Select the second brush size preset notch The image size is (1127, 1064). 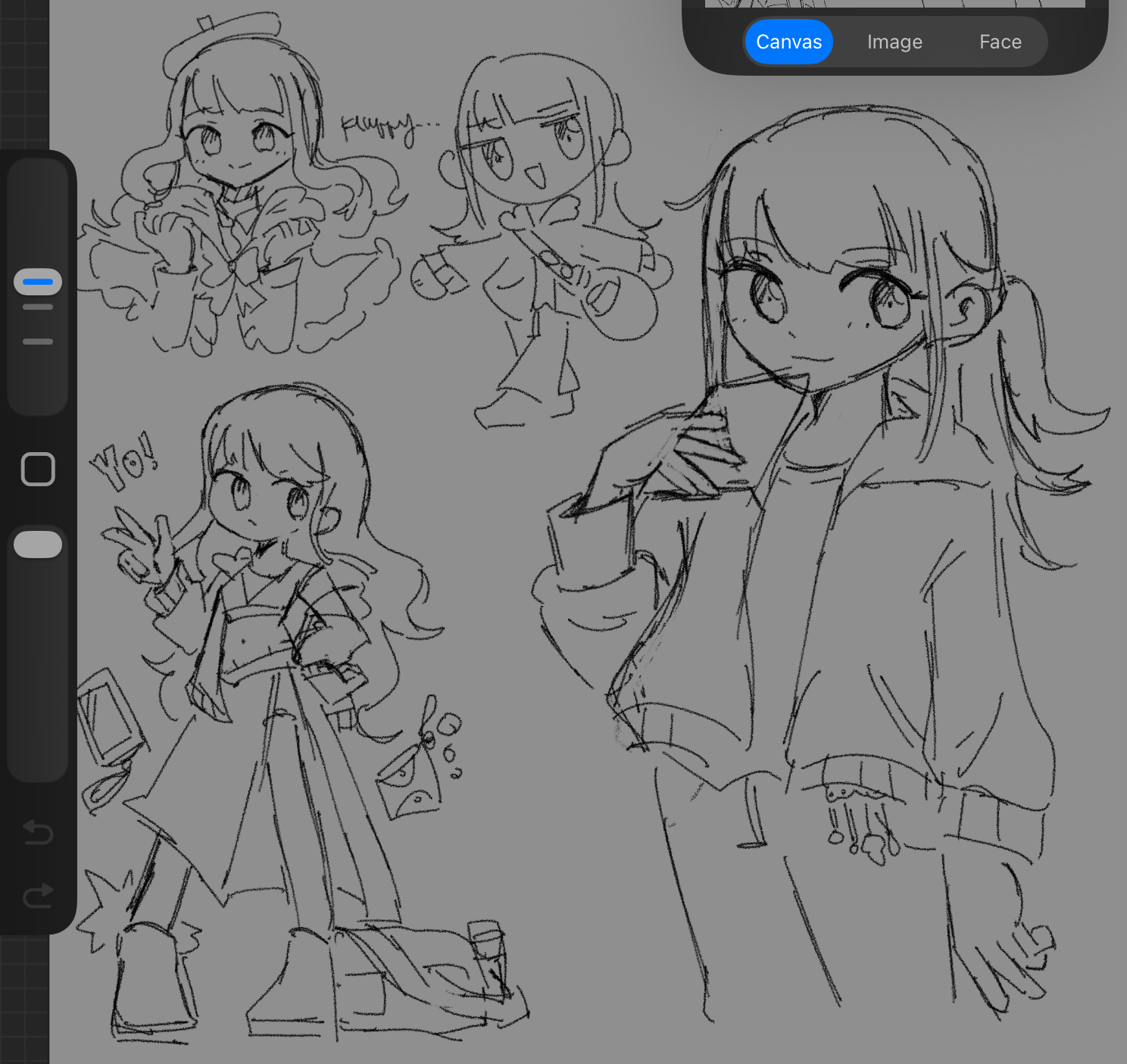tap(38, 307)
